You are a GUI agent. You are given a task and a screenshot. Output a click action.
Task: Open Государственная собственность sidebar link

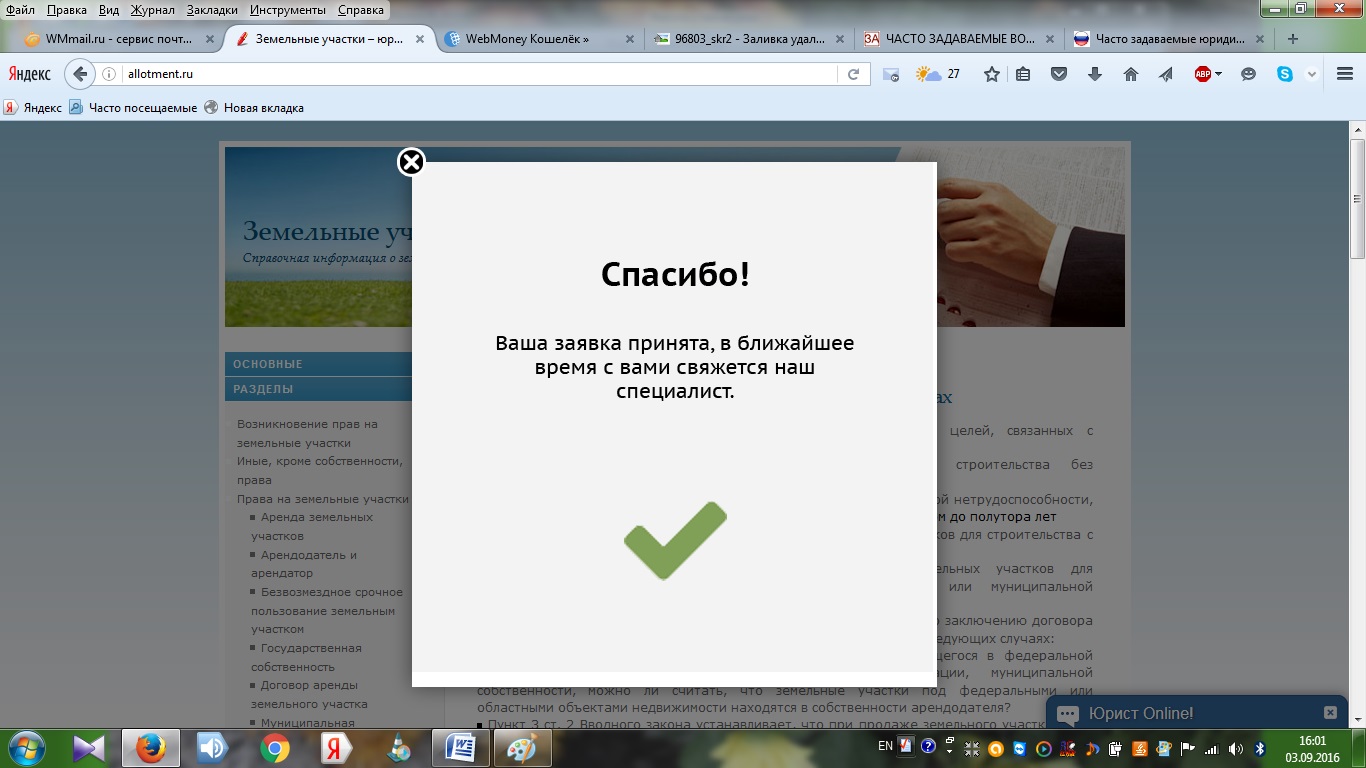tap(306, 657)
